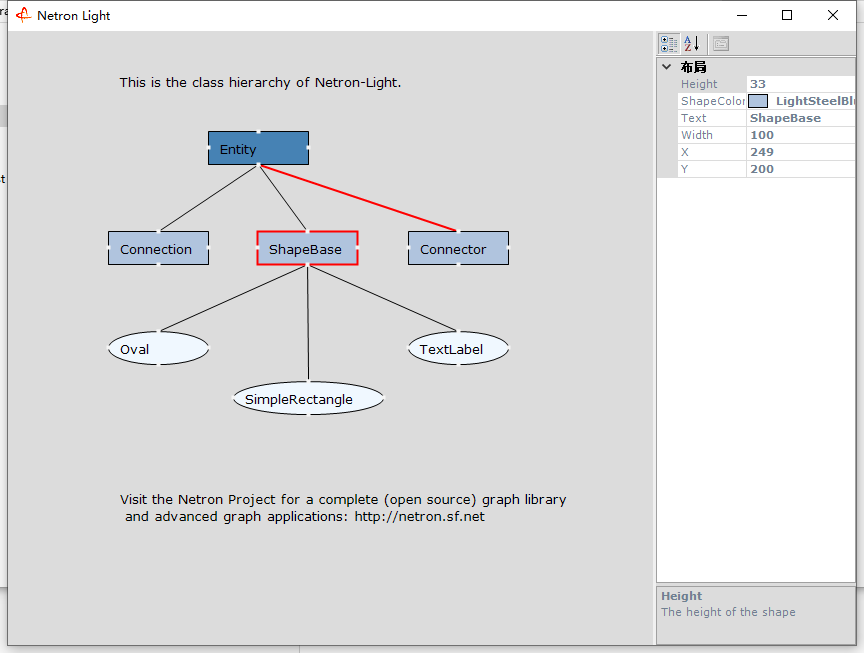The height and width of the screenshot is (653, 864).
Task: Collapse the 布局 category
Action: (667, 67)
